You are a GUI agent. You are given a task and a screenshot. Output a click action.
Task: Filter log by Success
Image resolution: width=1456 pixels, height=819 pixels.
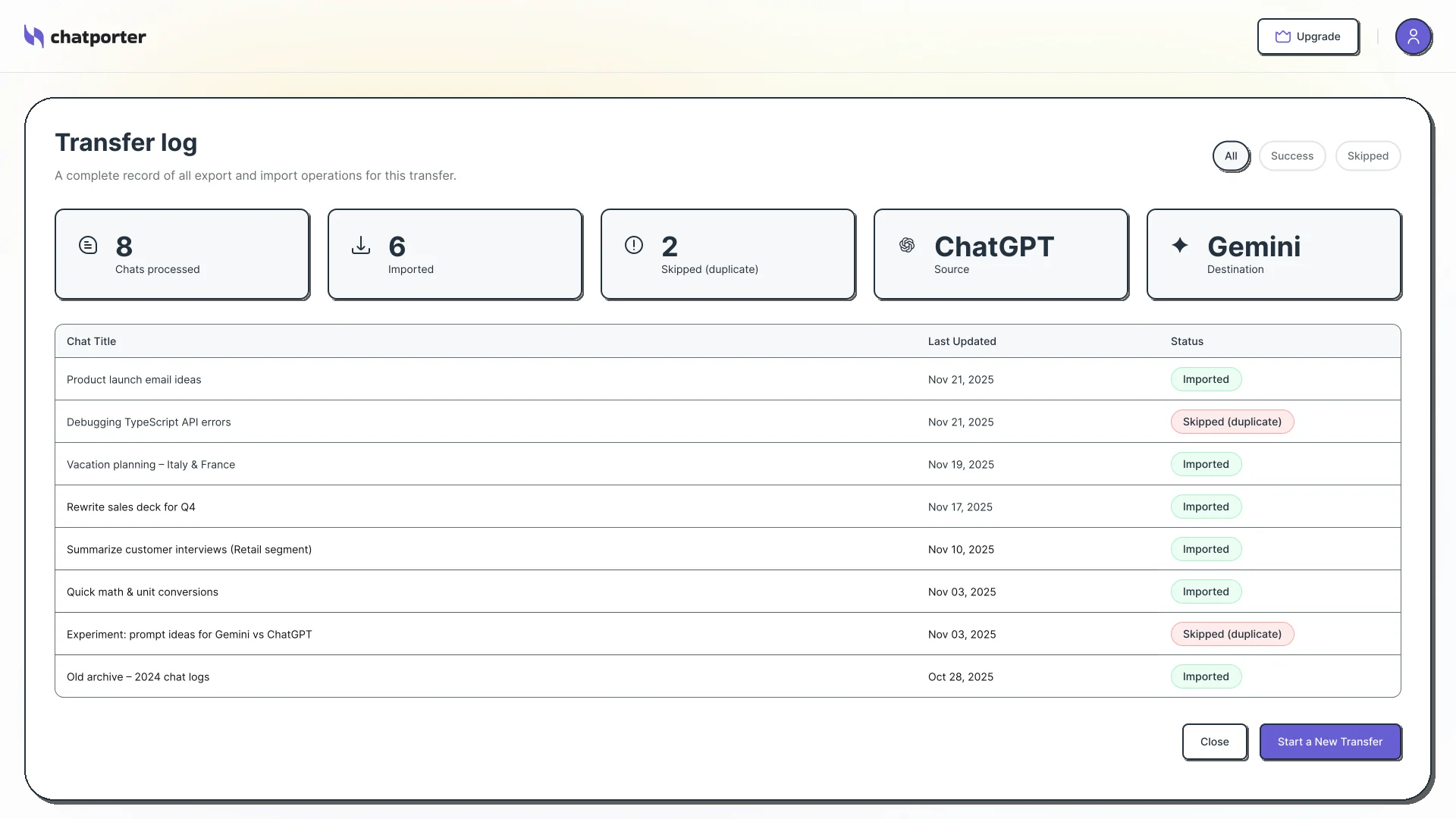click(1291, 156)
